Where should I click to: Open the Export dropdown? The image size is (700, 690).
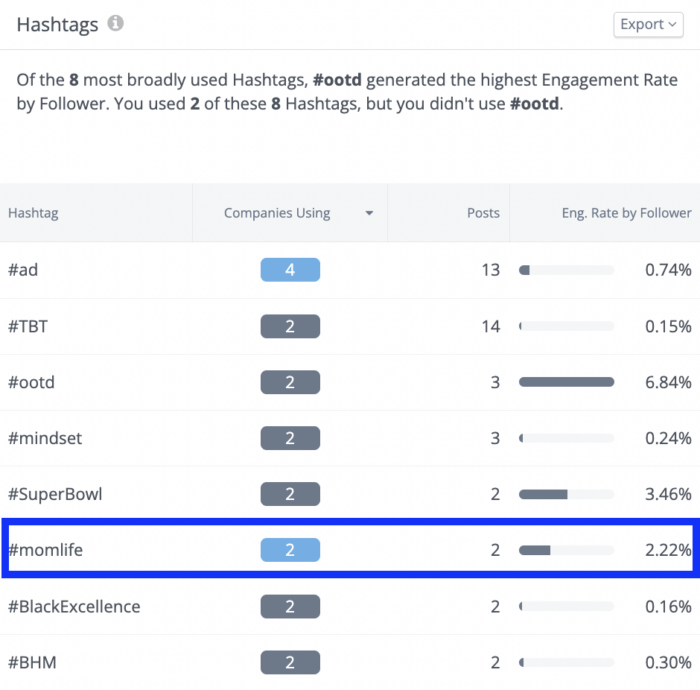[x=648, y=25]
